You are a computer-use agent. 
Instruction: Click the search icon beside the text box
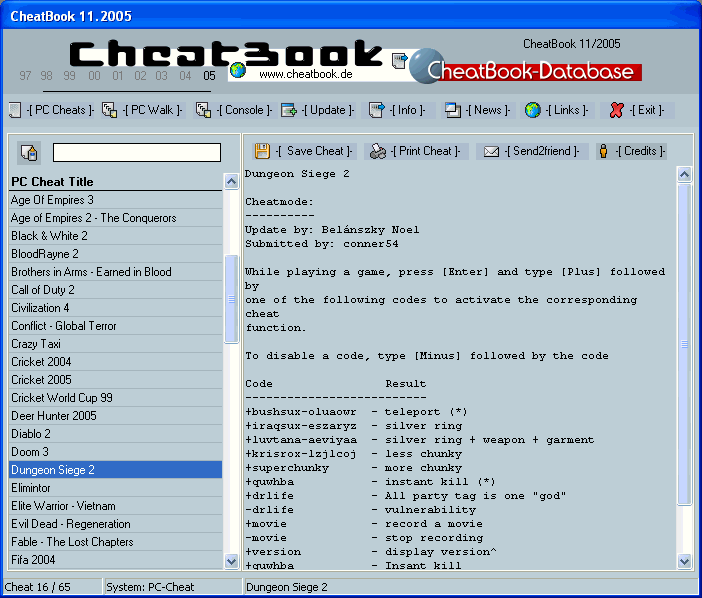29,153
